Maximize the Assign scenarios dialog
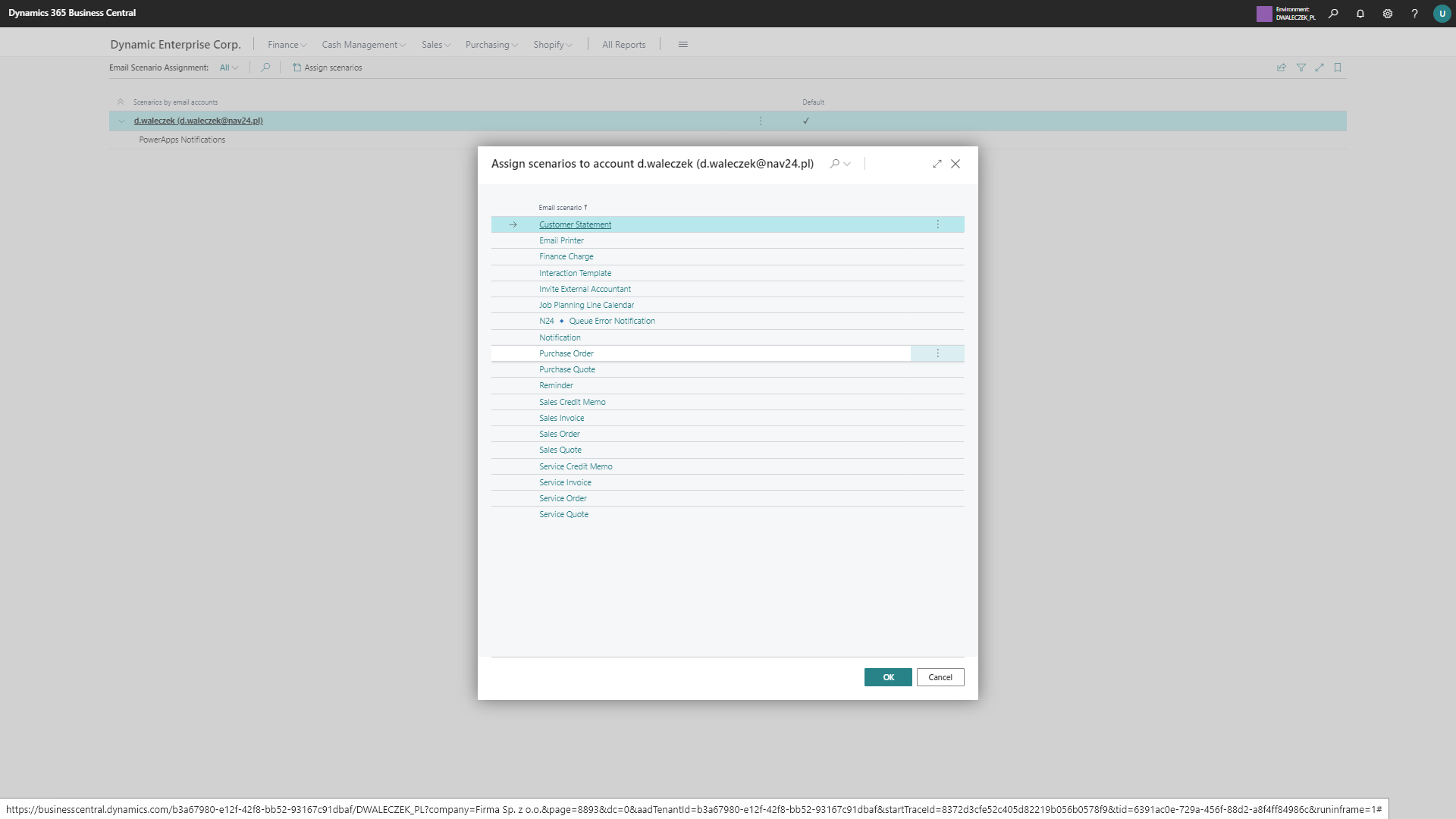This screenshot has width=1456, height=819. (937, 164)
